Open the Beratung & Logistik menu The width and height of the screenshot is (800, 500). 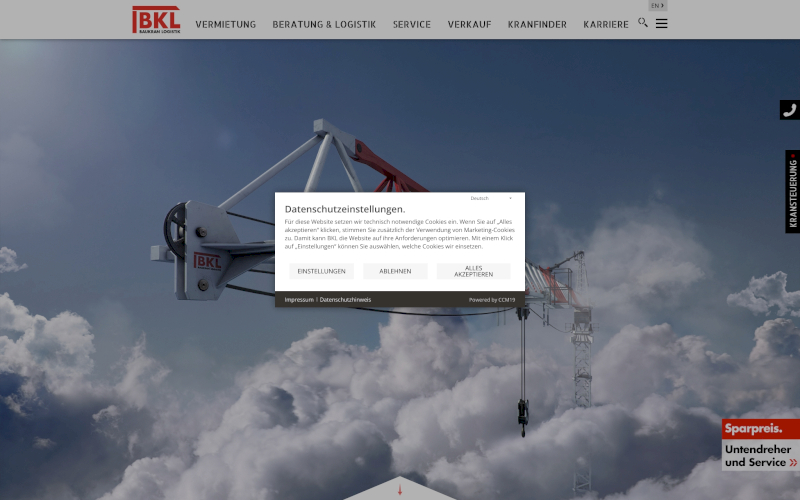point(324,24)
